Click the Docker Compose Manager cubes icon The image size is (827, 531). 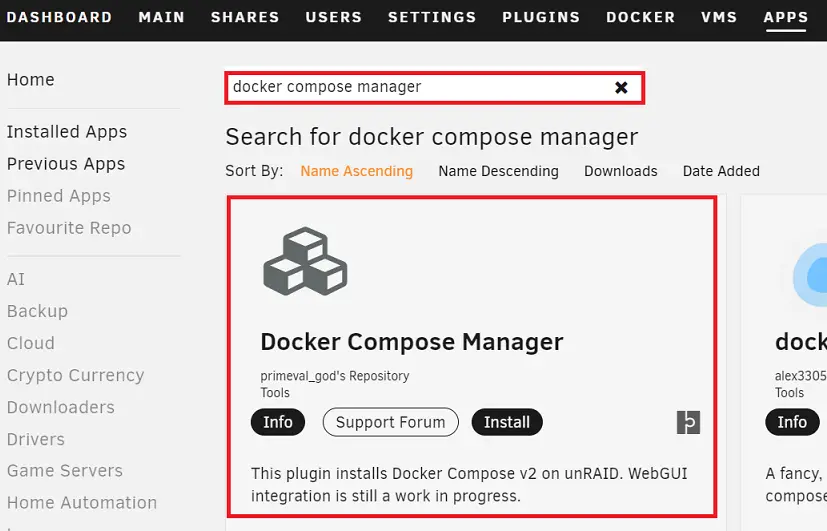click(x=305, y=261)
